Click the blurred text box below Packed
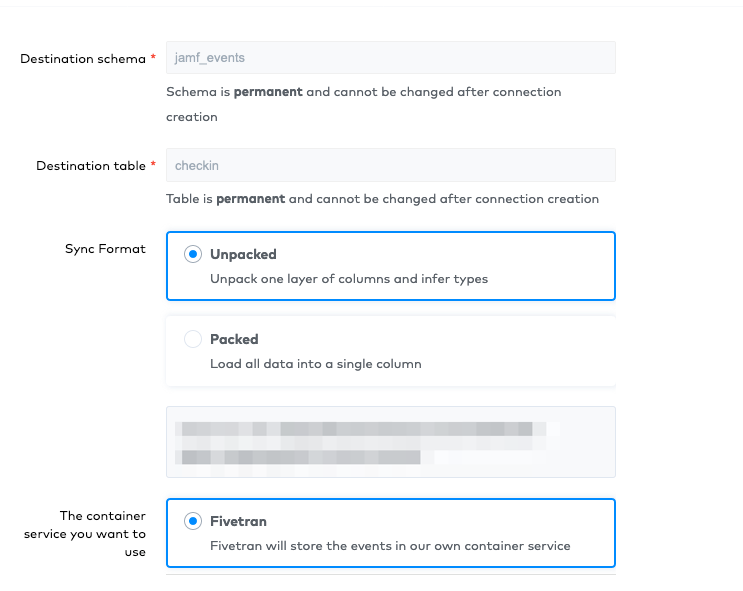This screenshot has width=743, height=591. point(390,442)
